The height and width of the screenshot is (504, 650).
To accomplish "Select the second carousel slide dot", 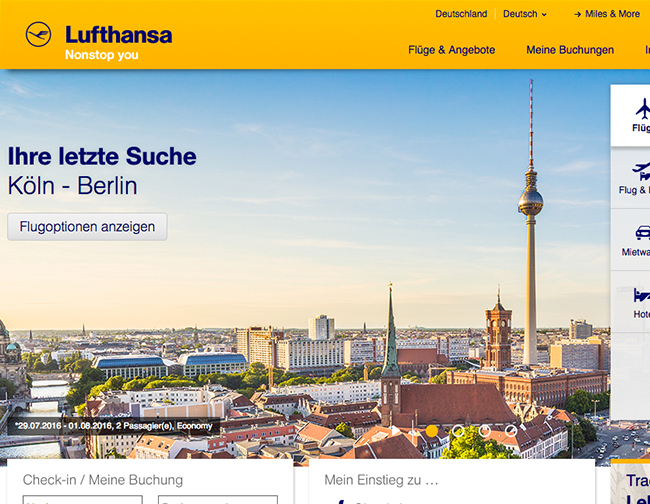I will pos(458,431).
